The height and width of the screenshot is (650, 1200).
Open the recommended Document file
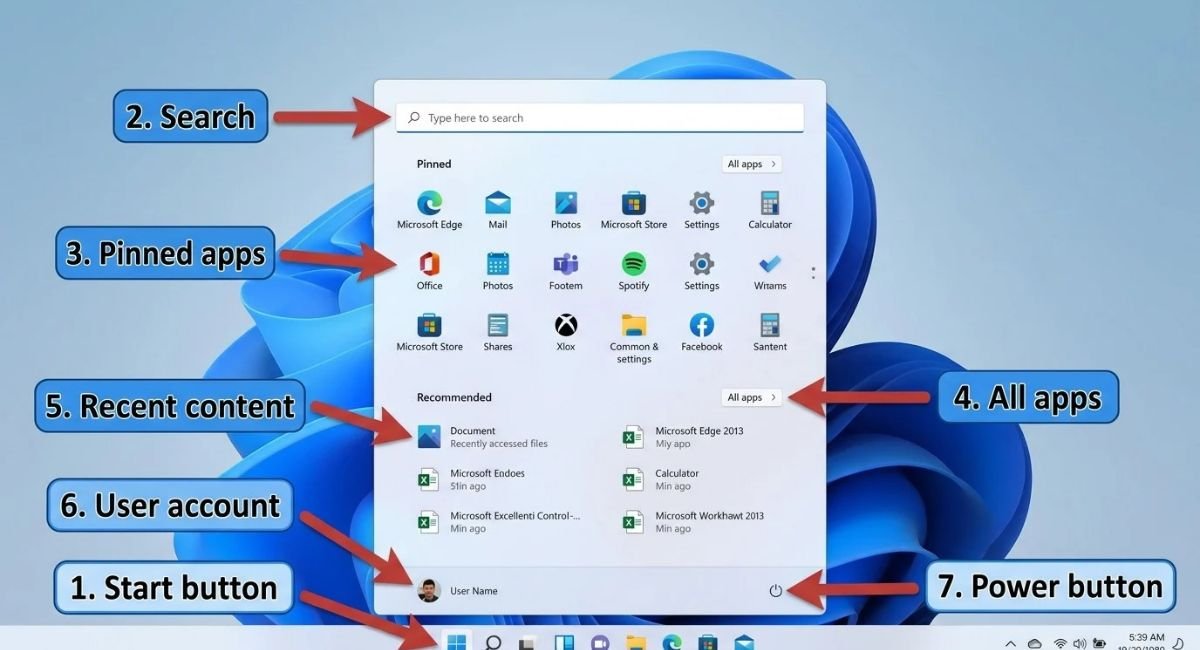(483, 437)
